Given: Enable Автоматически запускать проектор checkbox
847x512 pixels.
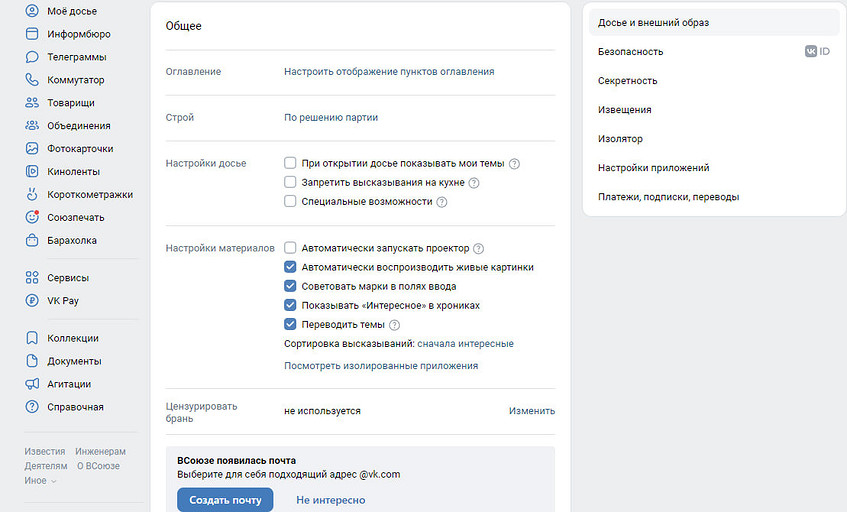Looking at the screenshot, I should 290,248.
